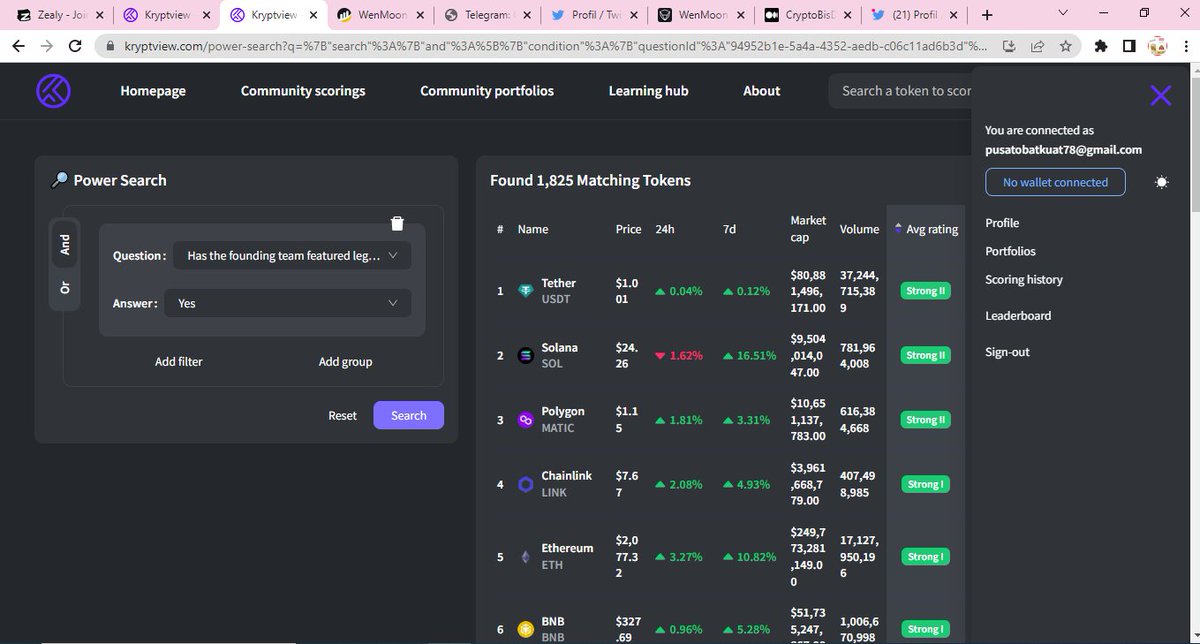1200x644 pixels.
Task: Click the Reset button
Action: (x=342, y=415)
